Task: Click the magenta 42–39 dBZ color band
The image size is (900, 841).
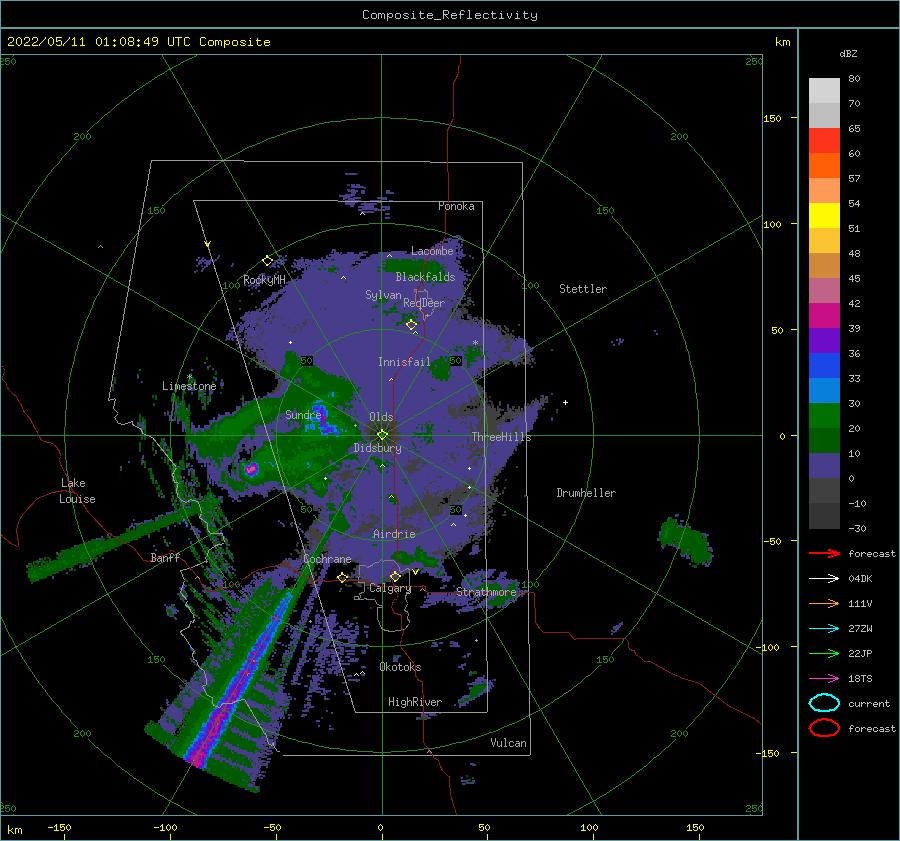Action: point(824,316)
